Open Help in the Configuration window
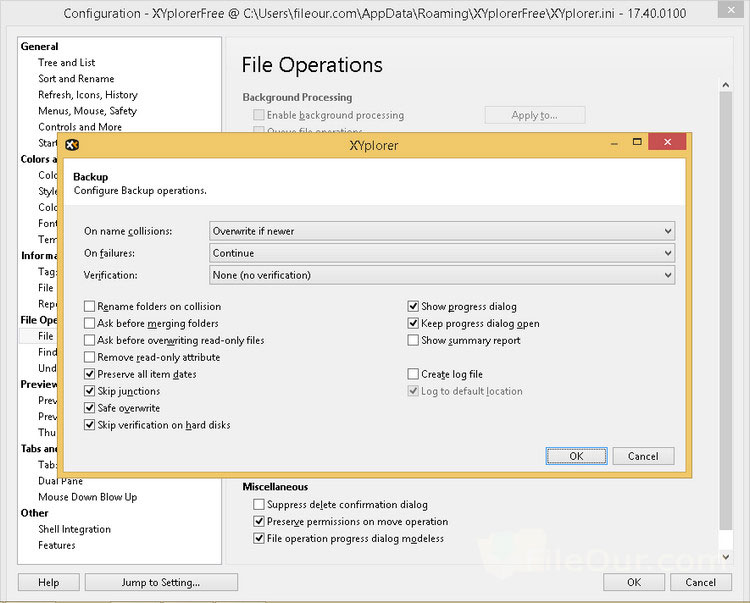 (x=49, y=582)
